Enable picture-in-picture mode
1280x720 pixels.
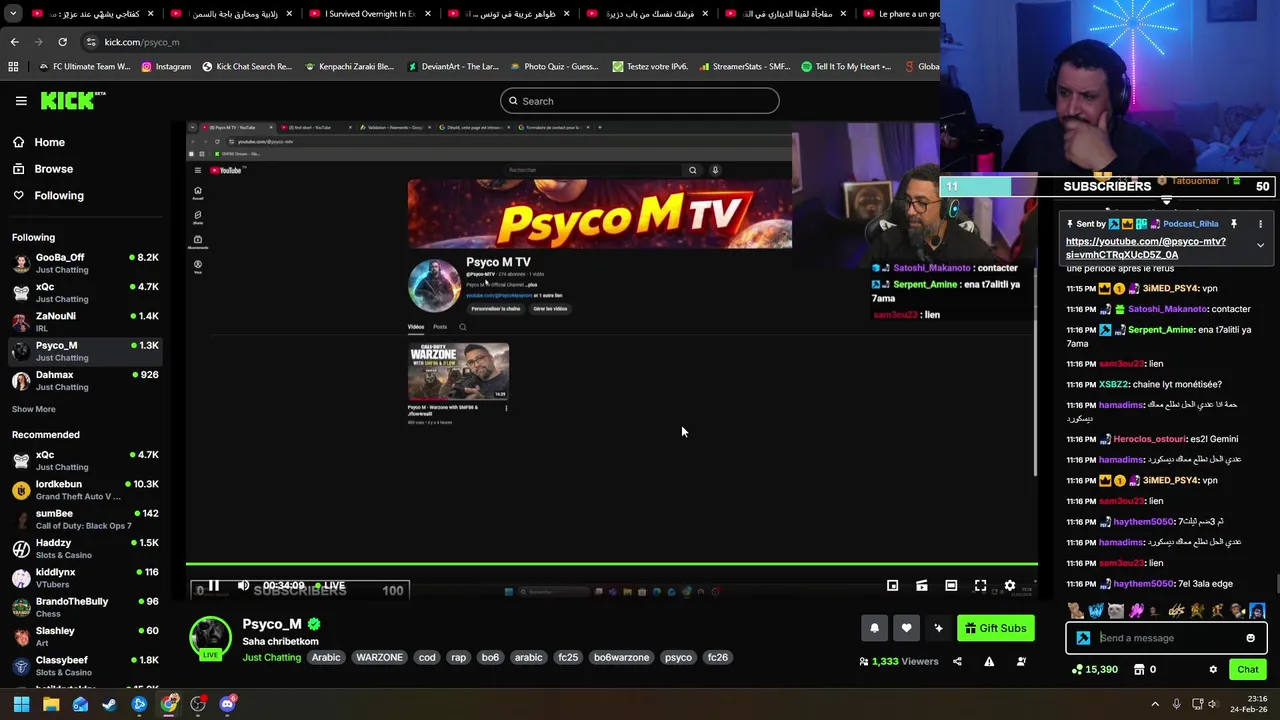point(893,586)
